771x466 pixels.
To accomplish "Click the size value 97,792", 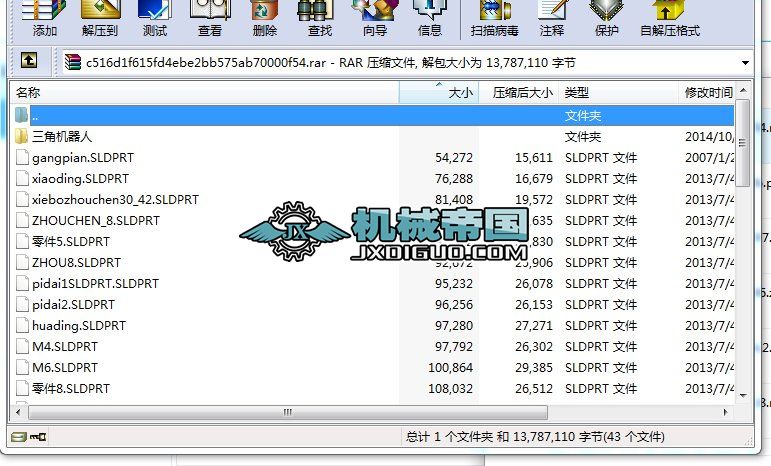I will click(454, 347).
